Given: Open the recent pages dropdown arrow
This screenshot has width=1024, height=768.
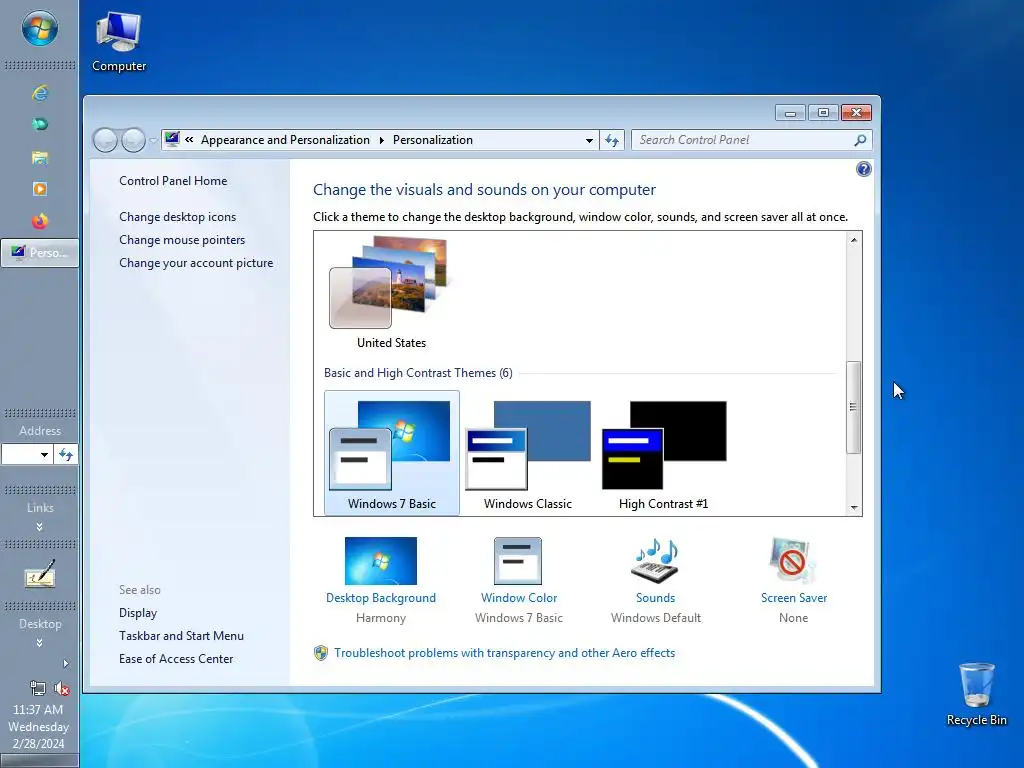Looking at the screenshot, I should pyautogui.click(x=153, y=140).
